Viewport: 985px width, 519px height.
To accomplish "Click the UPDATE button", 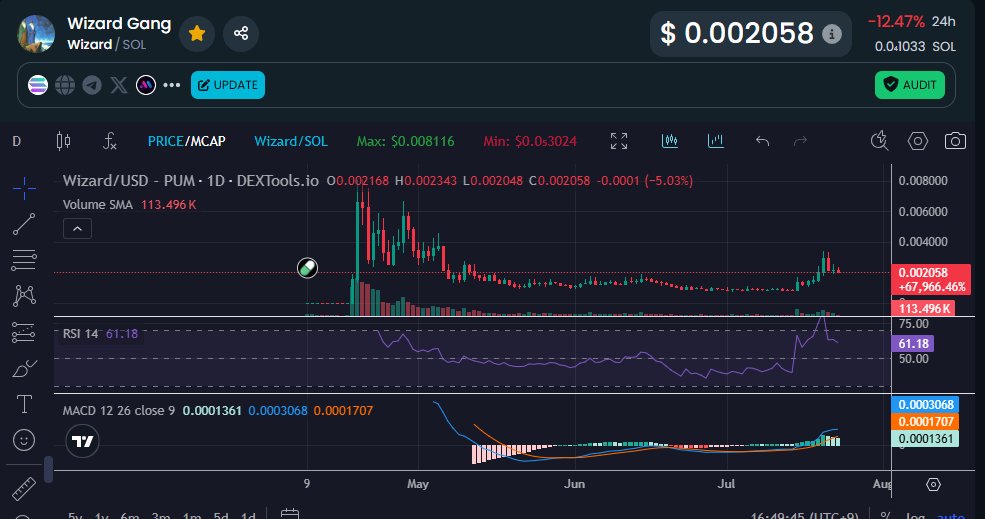I will coord(228,85).
